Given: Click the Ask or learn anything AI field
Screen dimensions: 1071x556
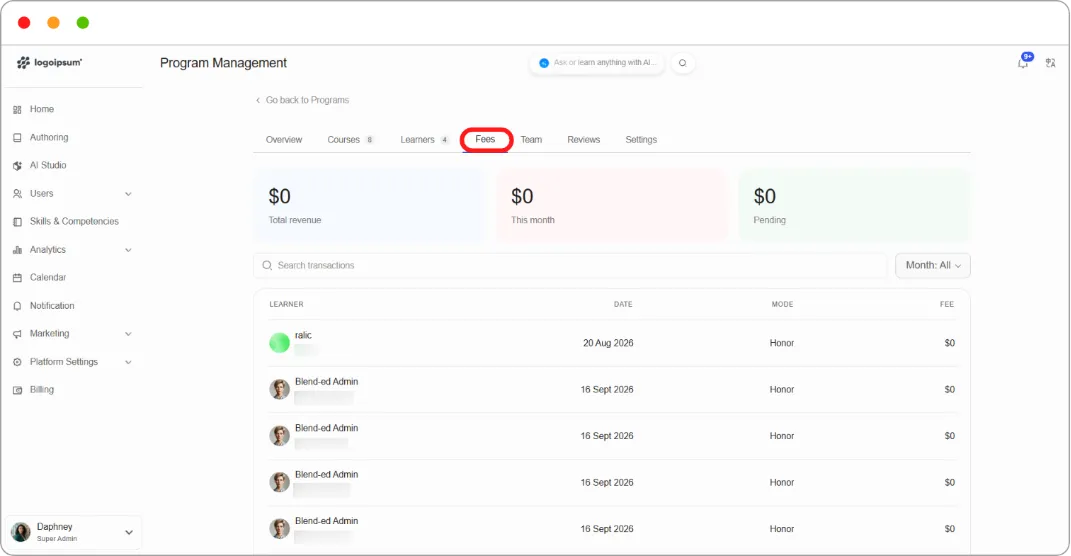Looking at the screenshot, I should tap(597, 63).
